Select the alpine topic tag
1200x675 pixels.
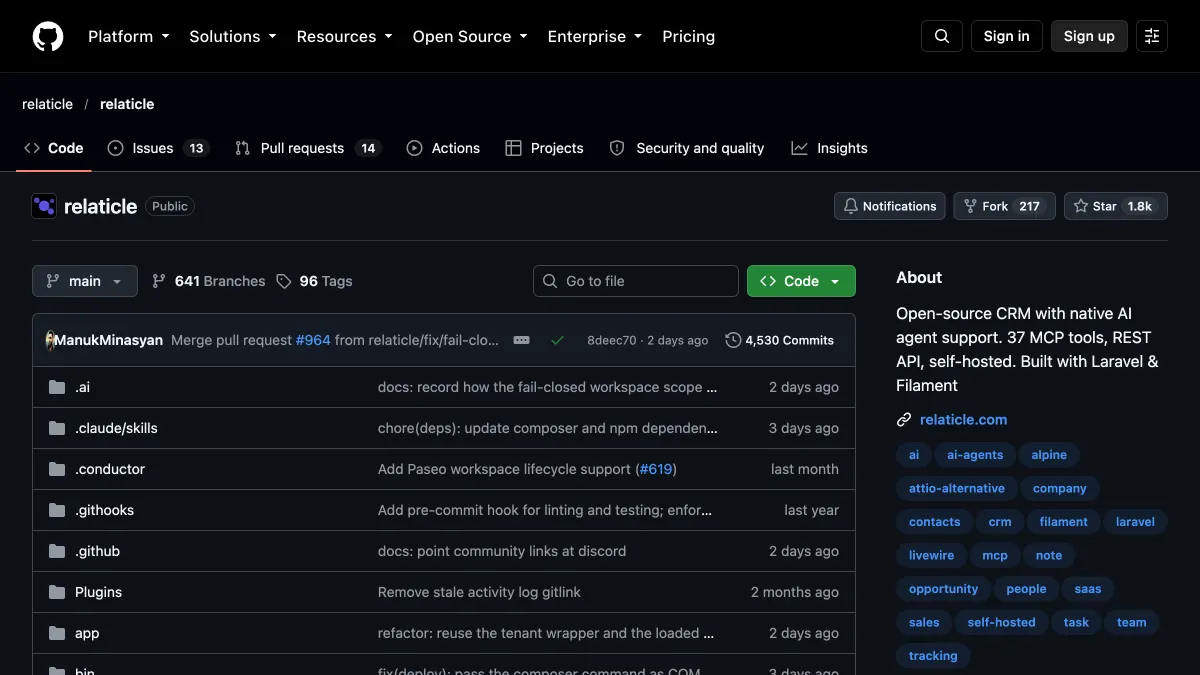coord(1049,455)
